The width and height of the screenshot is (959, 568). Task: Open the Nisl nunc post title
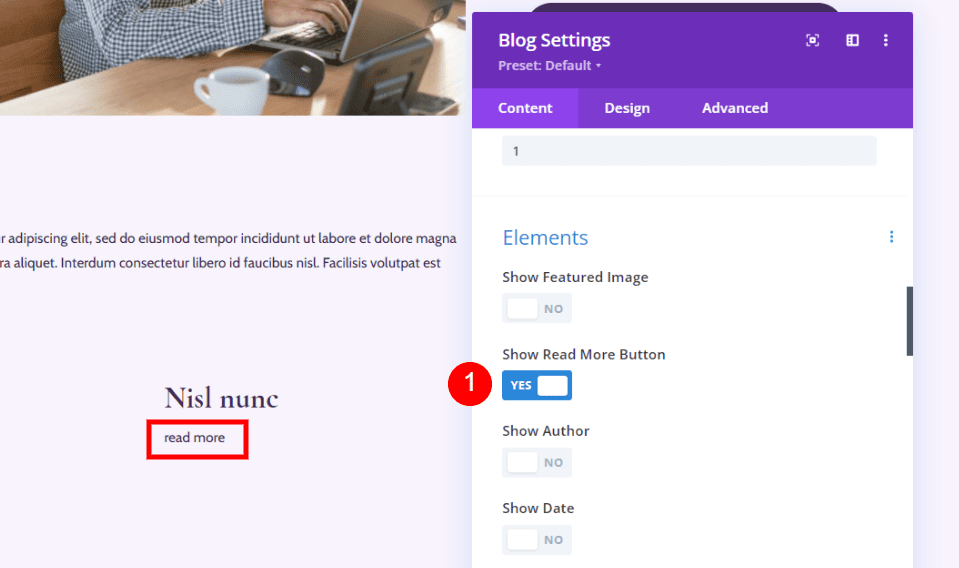click(221, 398)
